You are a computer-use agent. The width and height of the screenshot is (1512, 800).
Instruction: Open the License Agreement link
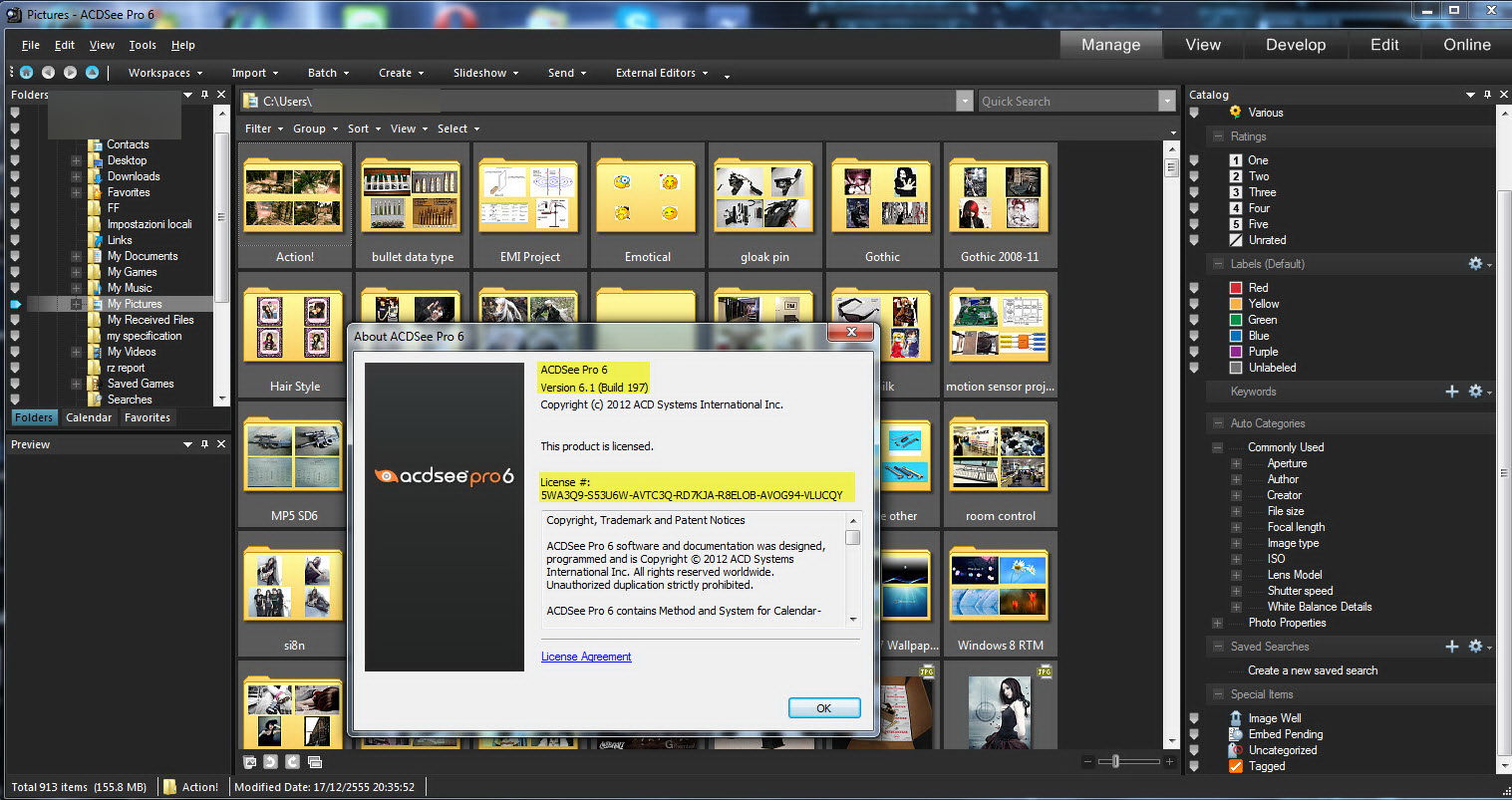pyautogui.click(x=586, y=657)
